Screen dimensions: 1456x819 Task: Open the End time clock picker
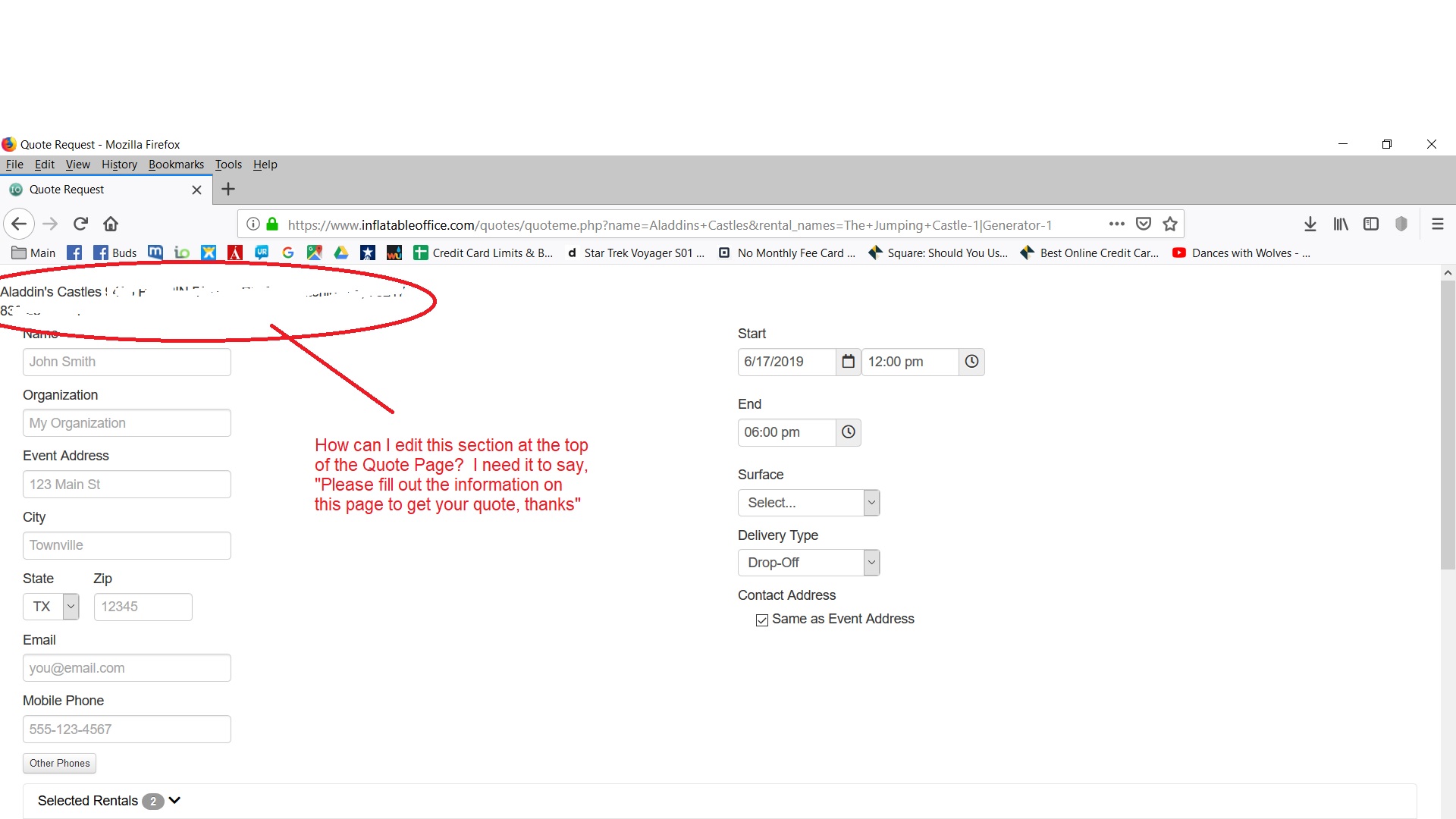click(x=848, y=432)
